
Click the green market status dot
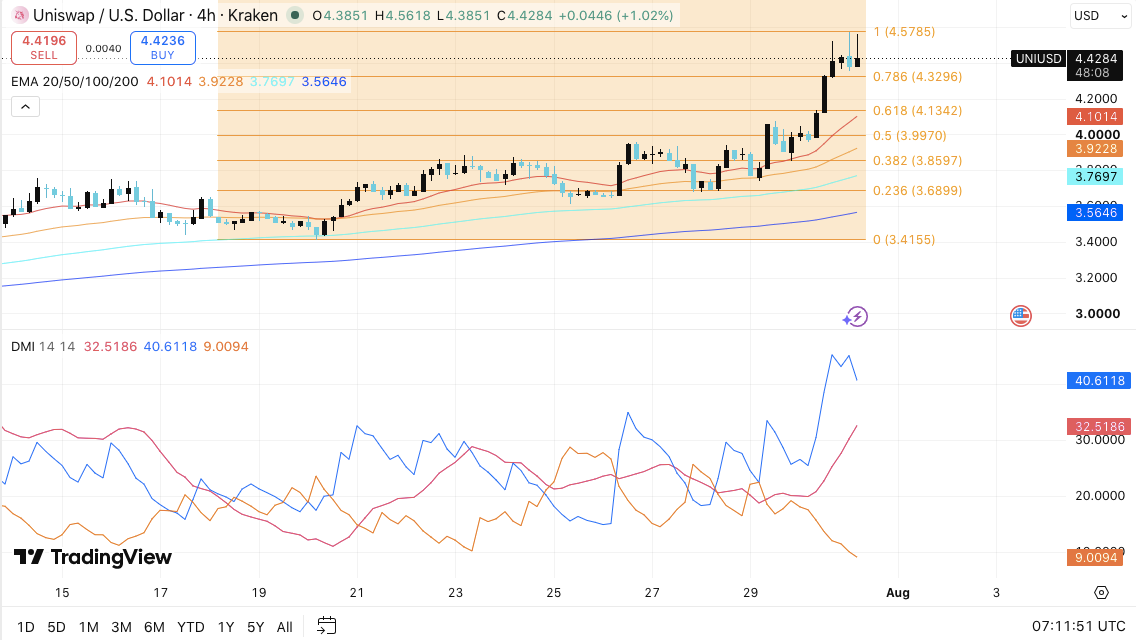tap(294, 15)
